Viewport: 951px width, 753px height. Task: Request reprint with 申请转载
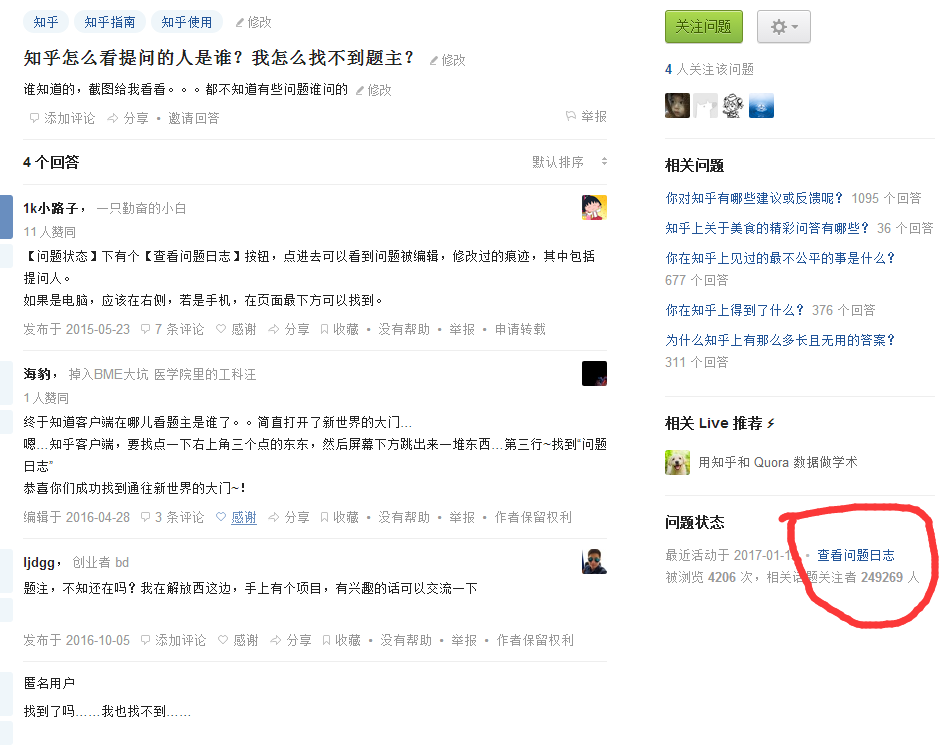click(520, 329)
